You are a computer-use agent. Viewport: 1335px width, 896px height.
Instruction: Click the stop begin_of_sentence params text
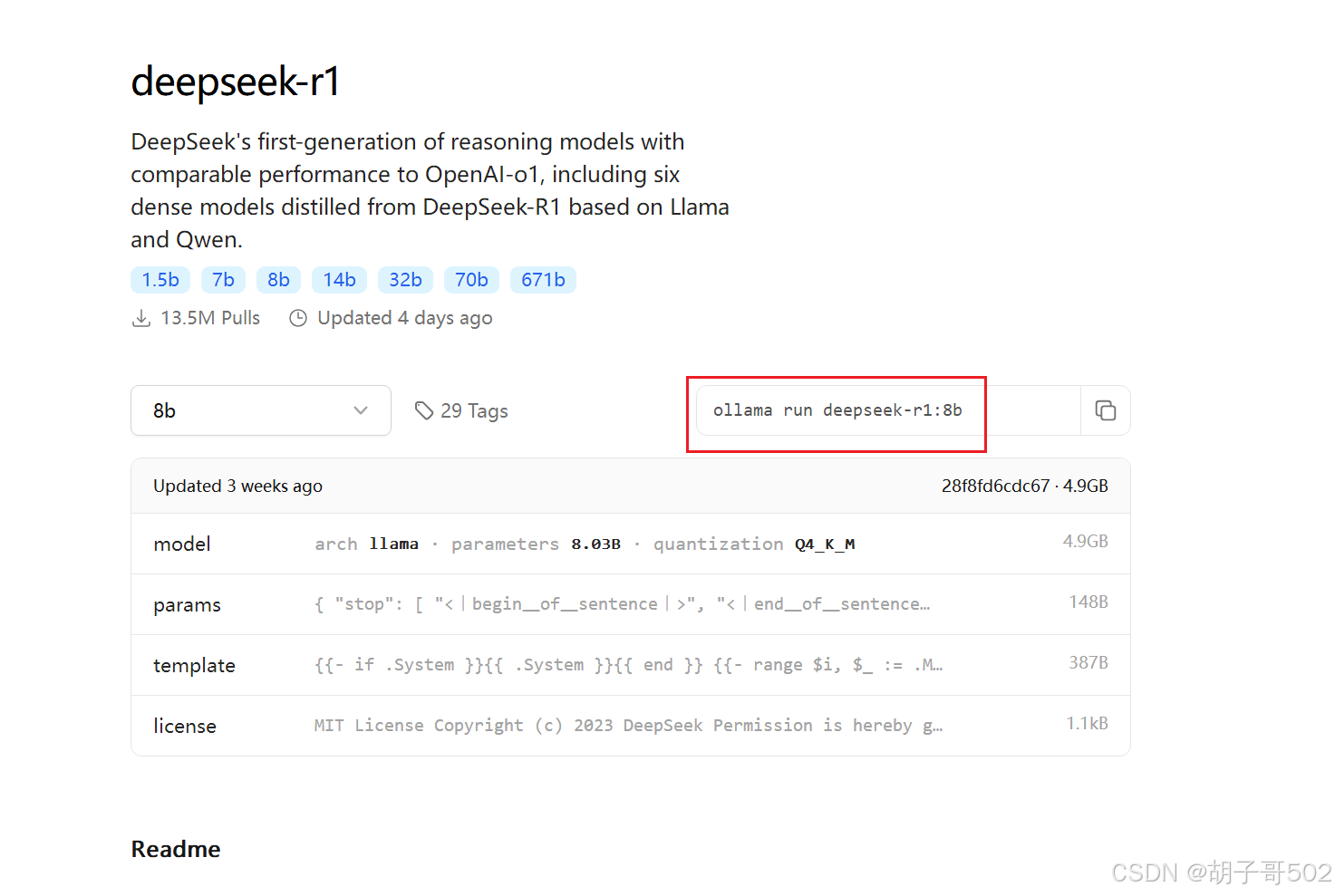click(622, 604)
